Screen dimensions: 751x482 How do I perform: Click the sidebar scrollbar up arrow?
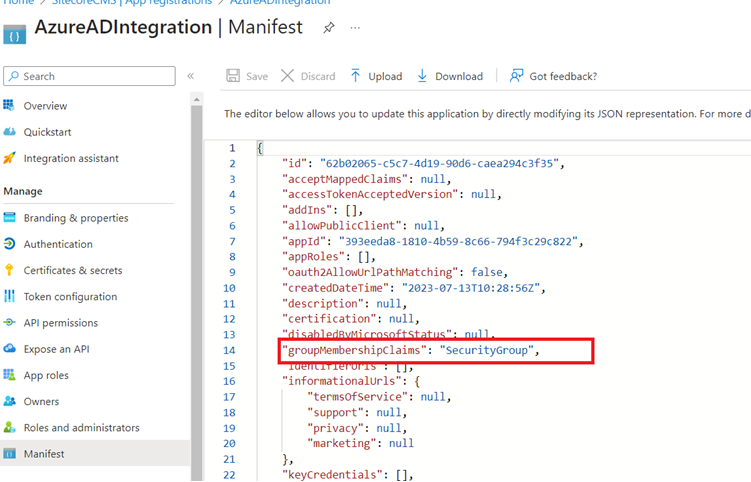click(x=196, y=100)
